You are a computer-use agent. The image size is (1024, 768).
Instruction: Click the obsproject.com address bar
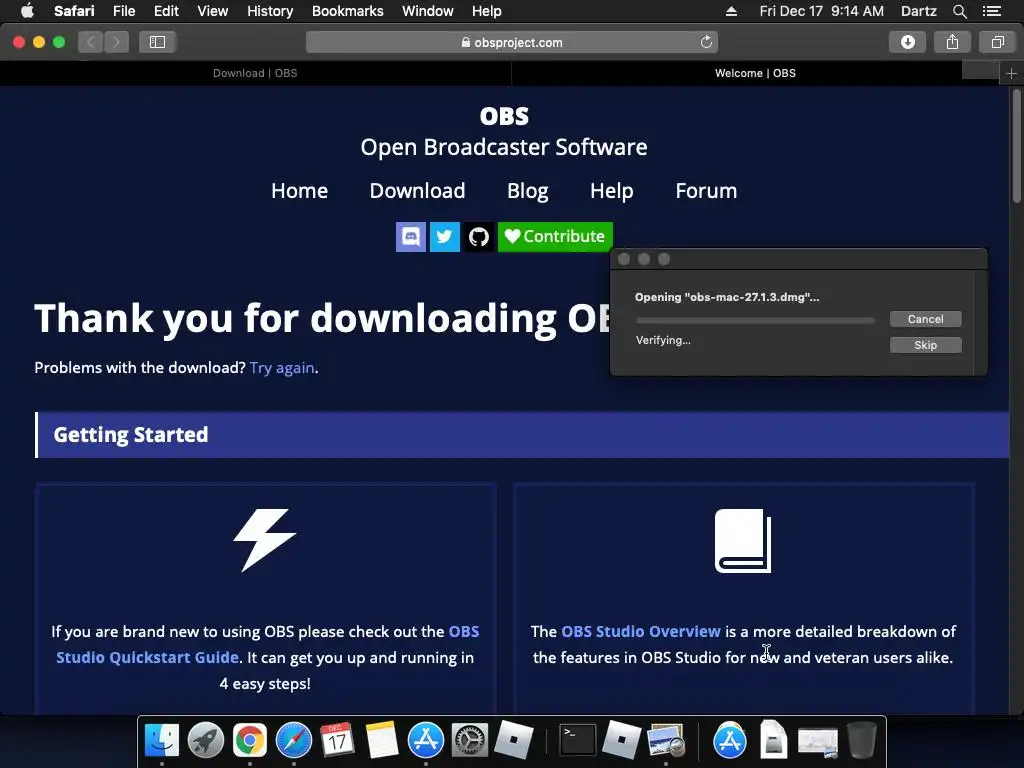pos(512,42)
